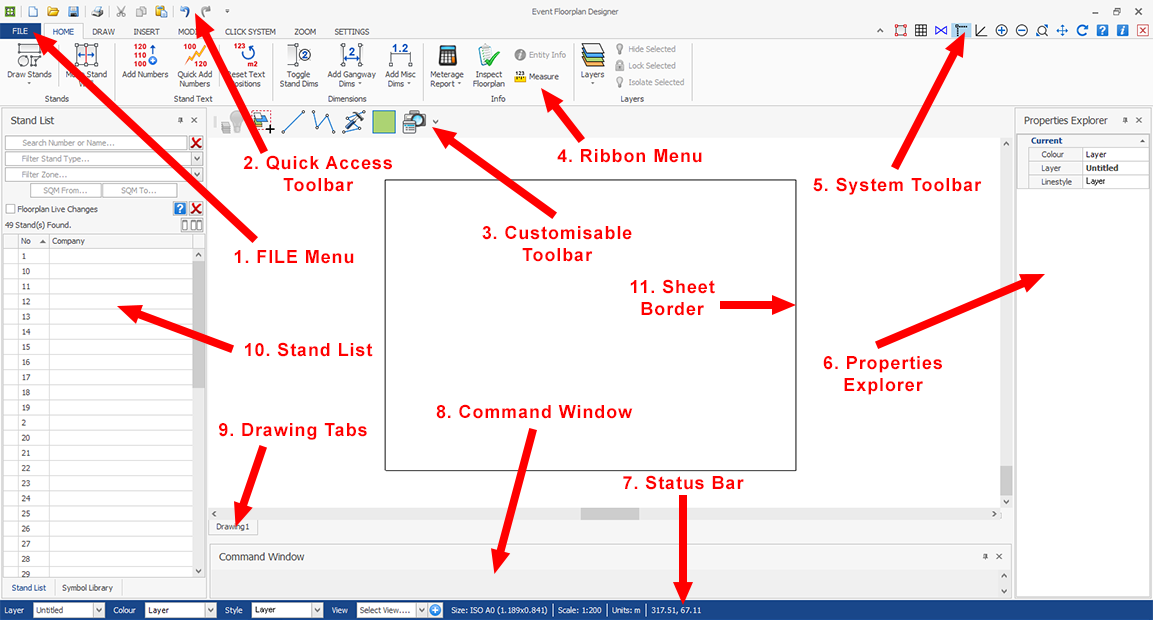Select stand number 15 in the Stand List
1153x620 pixels.
(x=98, y=347)
